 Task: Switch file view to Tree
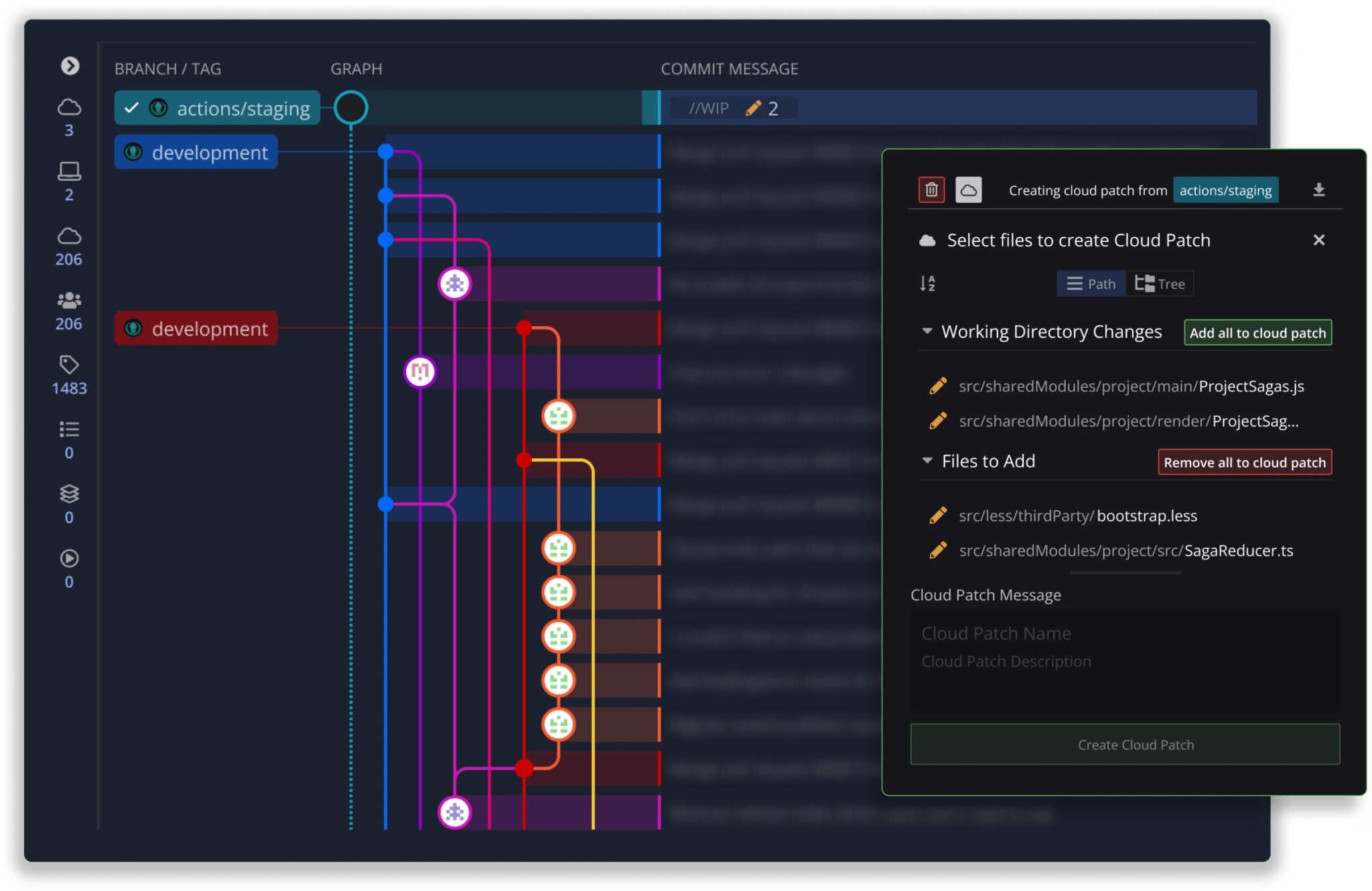point(1160,284)
